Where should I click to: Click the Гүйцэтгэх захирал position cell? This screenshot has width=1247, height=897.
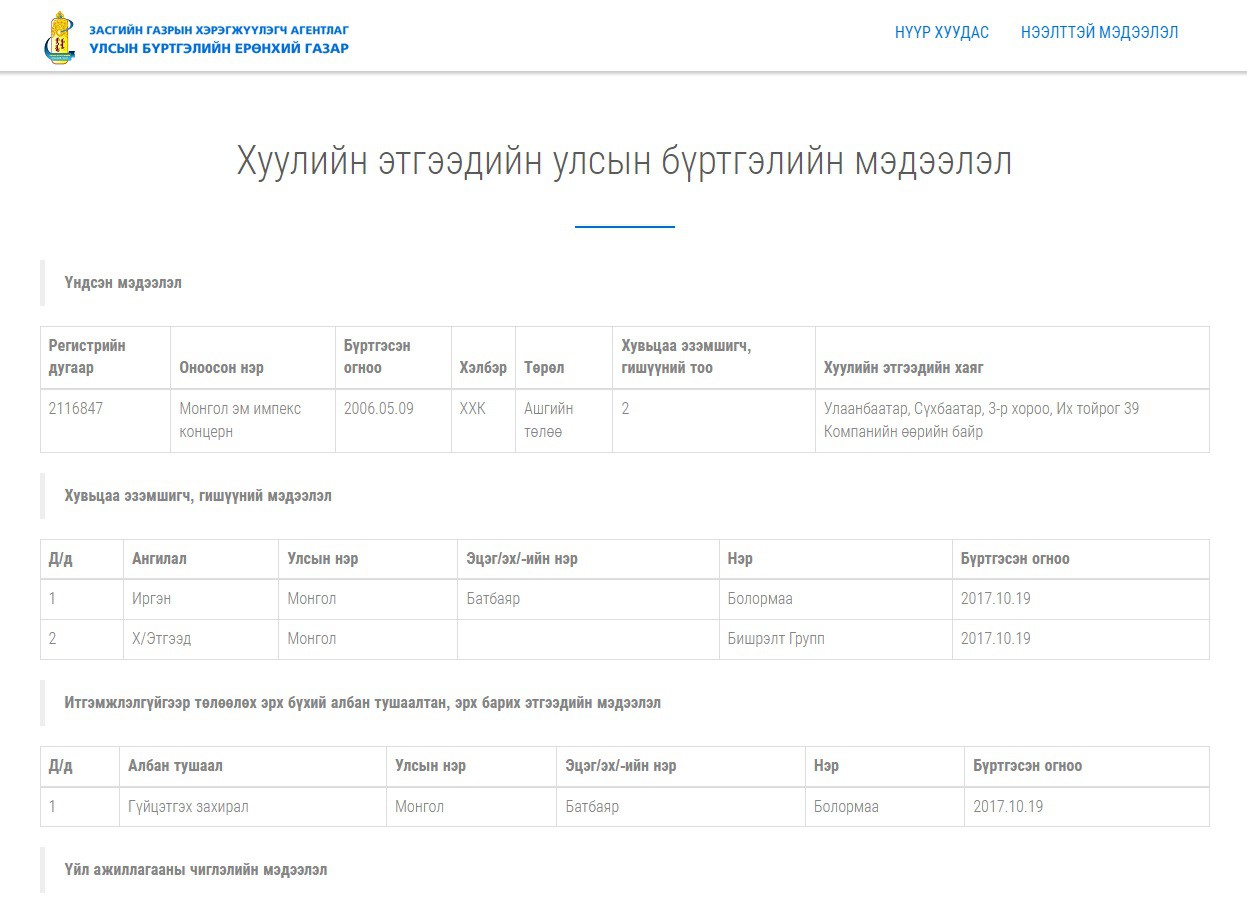click(x=253, y=806)
